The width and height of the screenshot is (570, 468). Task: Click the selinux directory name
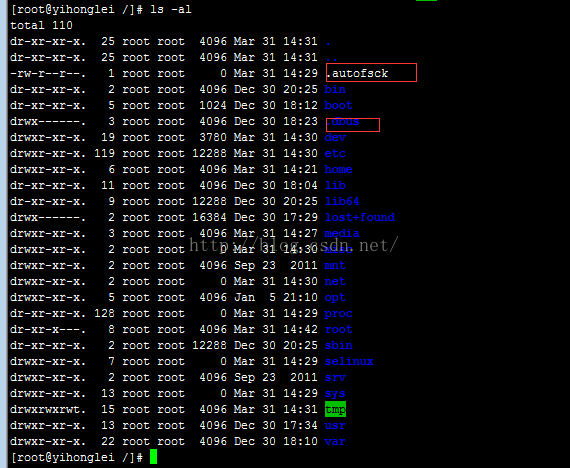tap(349, 361)
